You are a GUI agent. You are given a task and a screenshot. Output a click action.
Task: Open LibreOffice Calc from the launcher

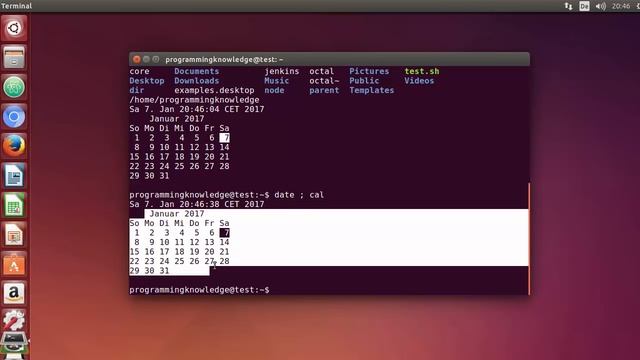14,205
